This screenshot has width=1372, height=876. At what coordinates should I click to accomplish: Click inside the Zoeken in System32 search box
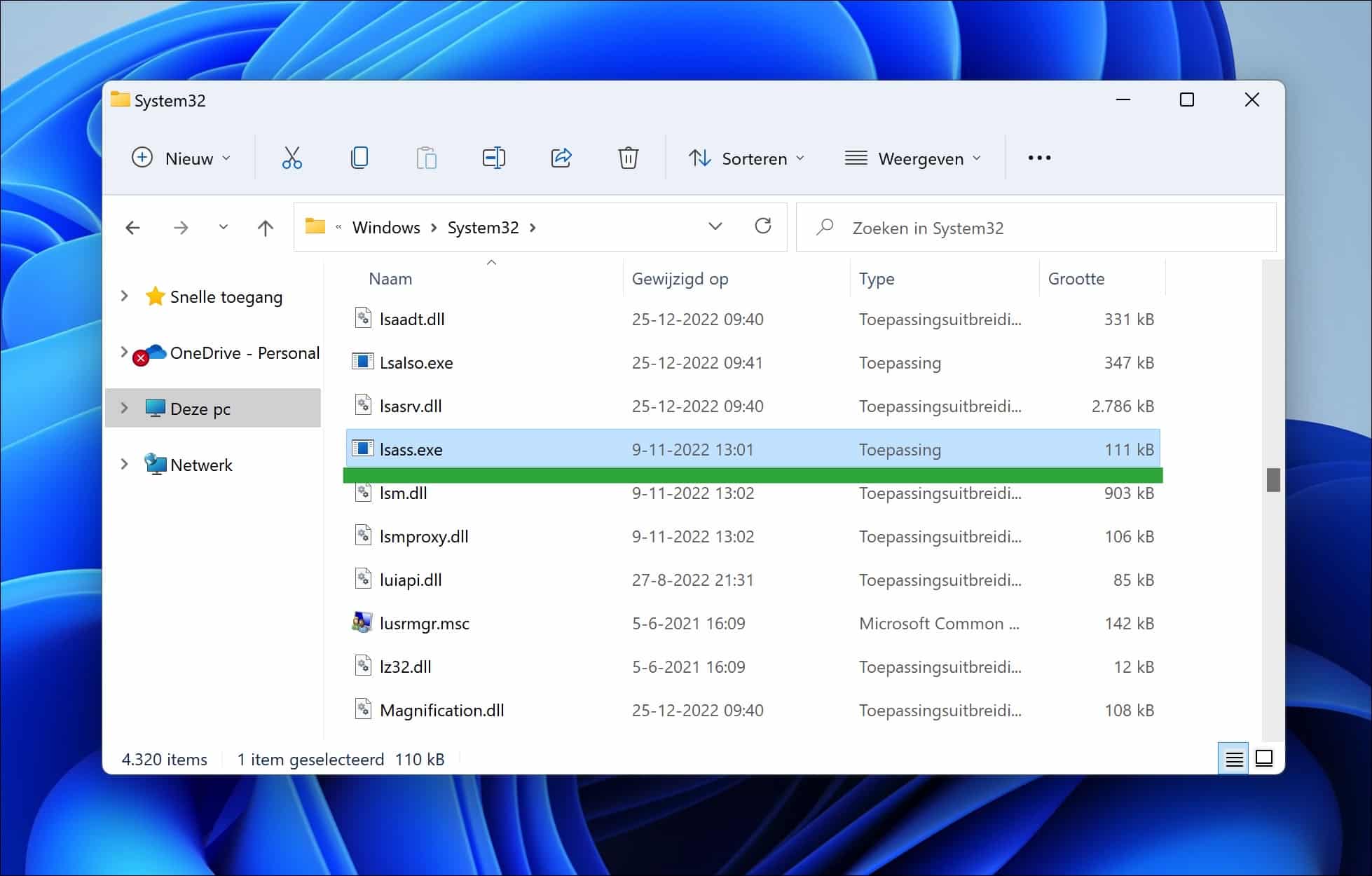click(x=981, y=227)
